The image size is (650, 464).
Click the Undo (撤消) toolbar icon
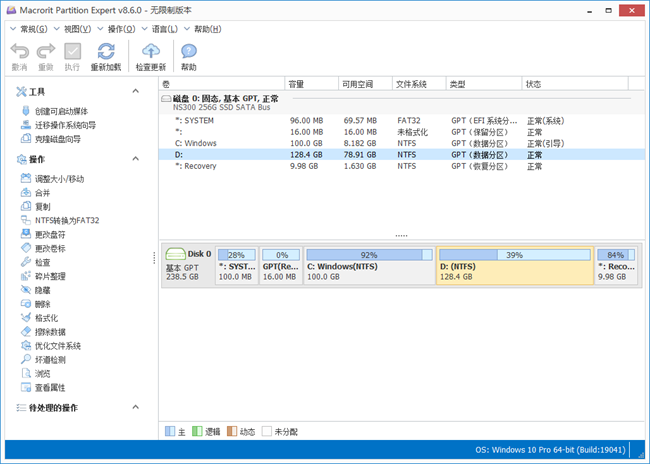[19, 51]
